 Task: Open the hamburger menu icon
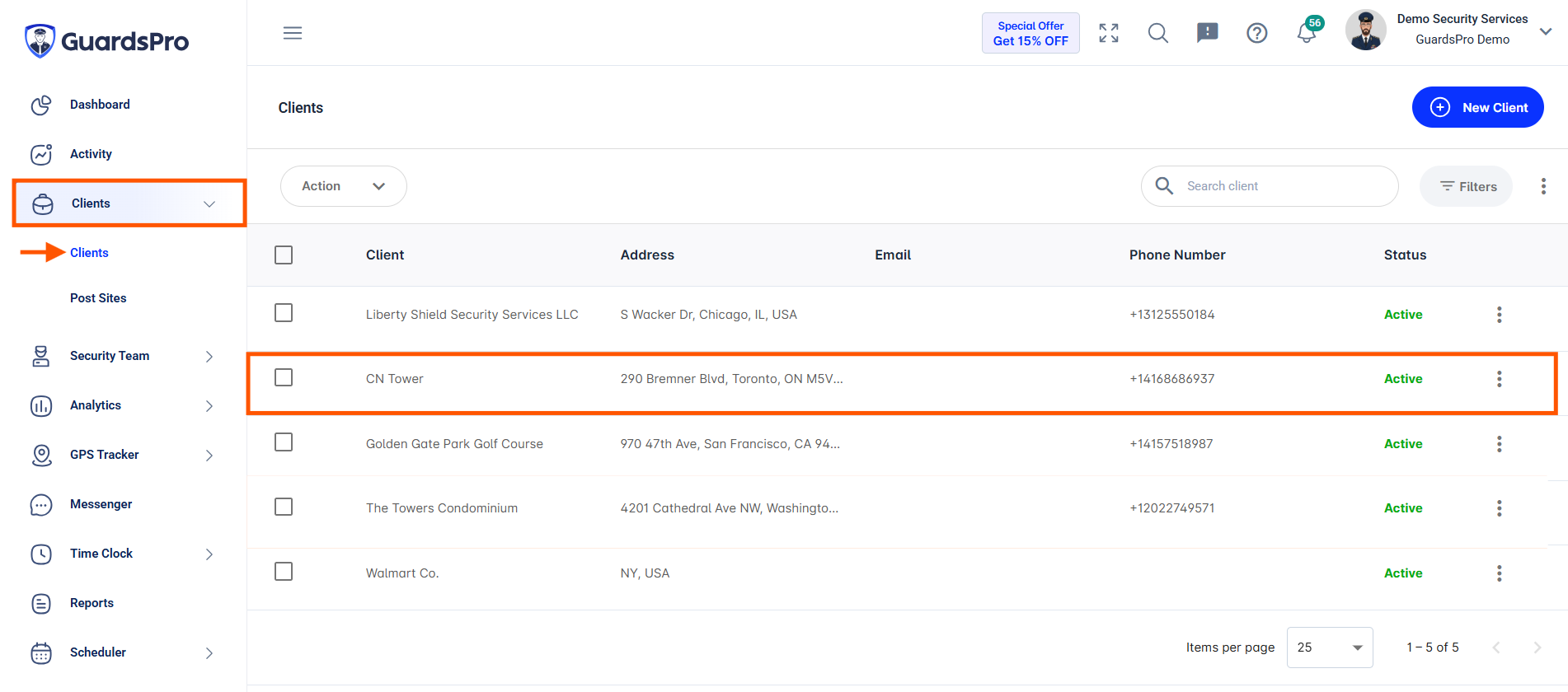(x=293, y=33)
